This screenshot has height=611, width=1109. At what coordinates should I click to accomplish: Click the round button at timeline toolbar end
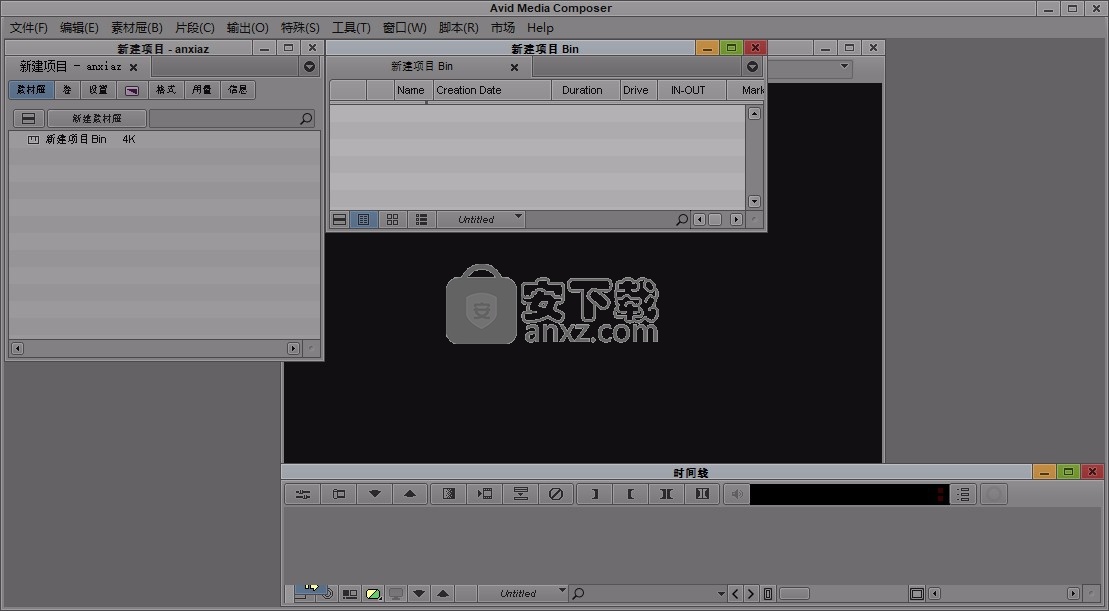coord(994,494)
